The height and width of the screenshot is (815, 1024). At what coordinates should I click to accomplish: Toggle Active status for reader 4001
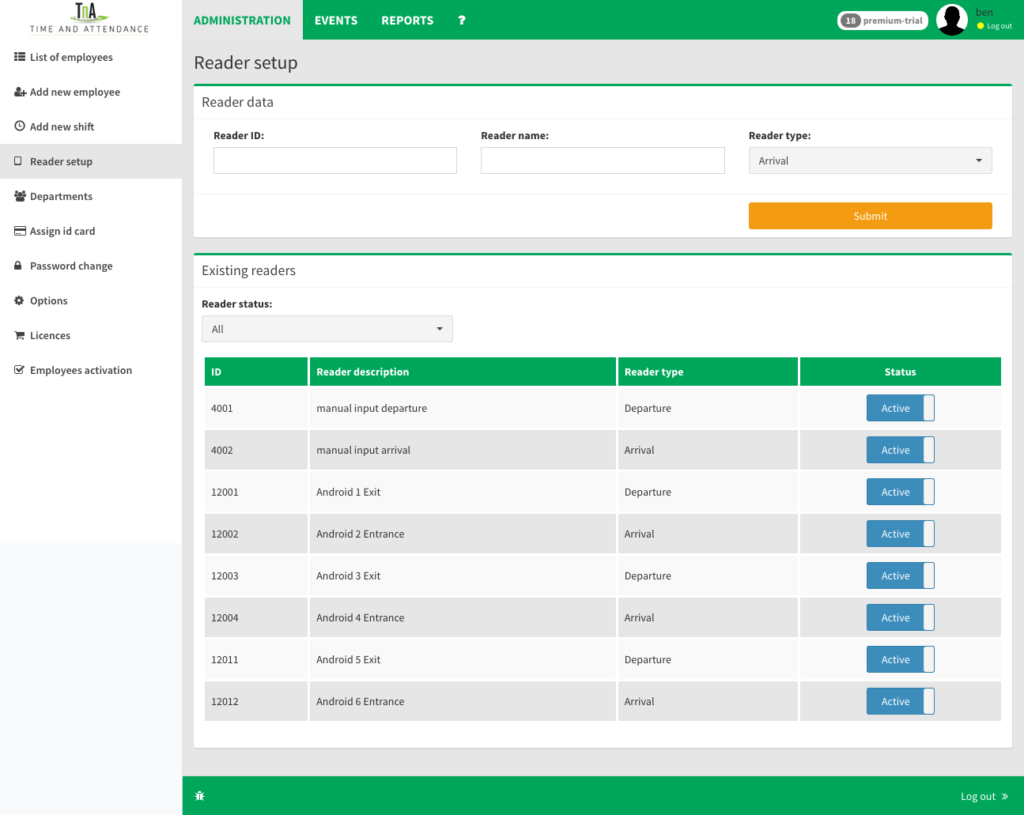click(x=900, y=408)
